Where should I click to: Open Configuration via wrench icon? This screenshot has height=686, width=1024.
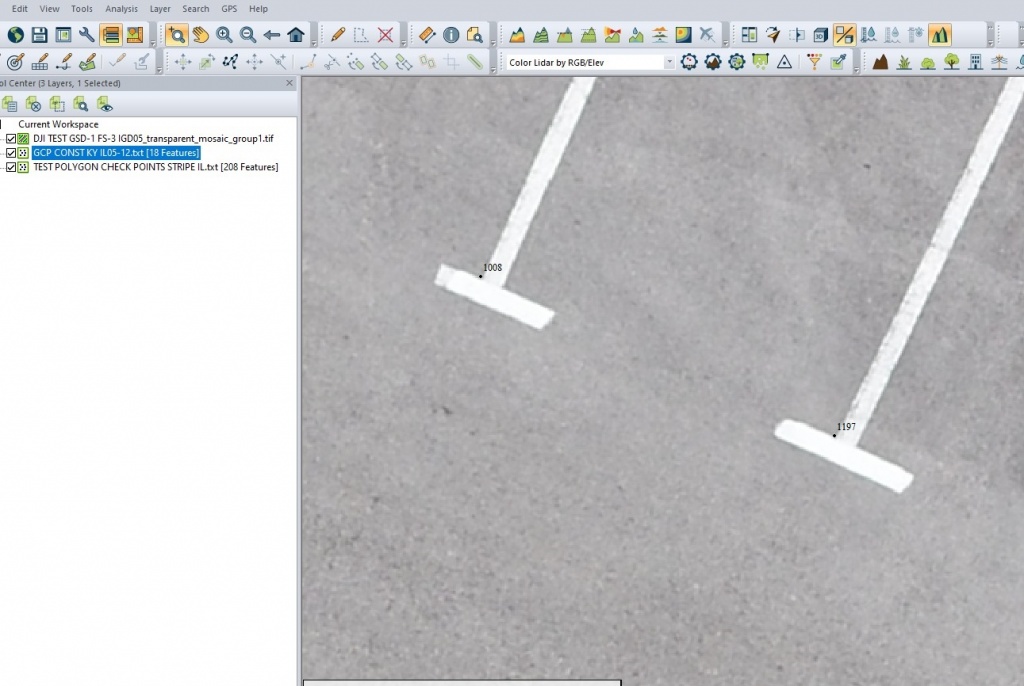(x=87, y=35)
